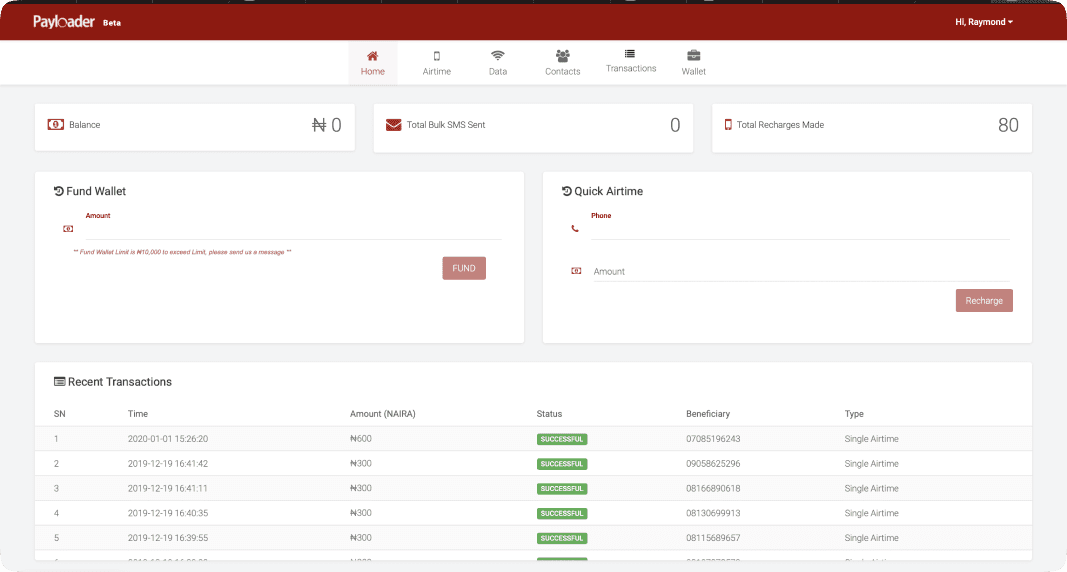Click the Home house icon

click(x=372, y=56)
